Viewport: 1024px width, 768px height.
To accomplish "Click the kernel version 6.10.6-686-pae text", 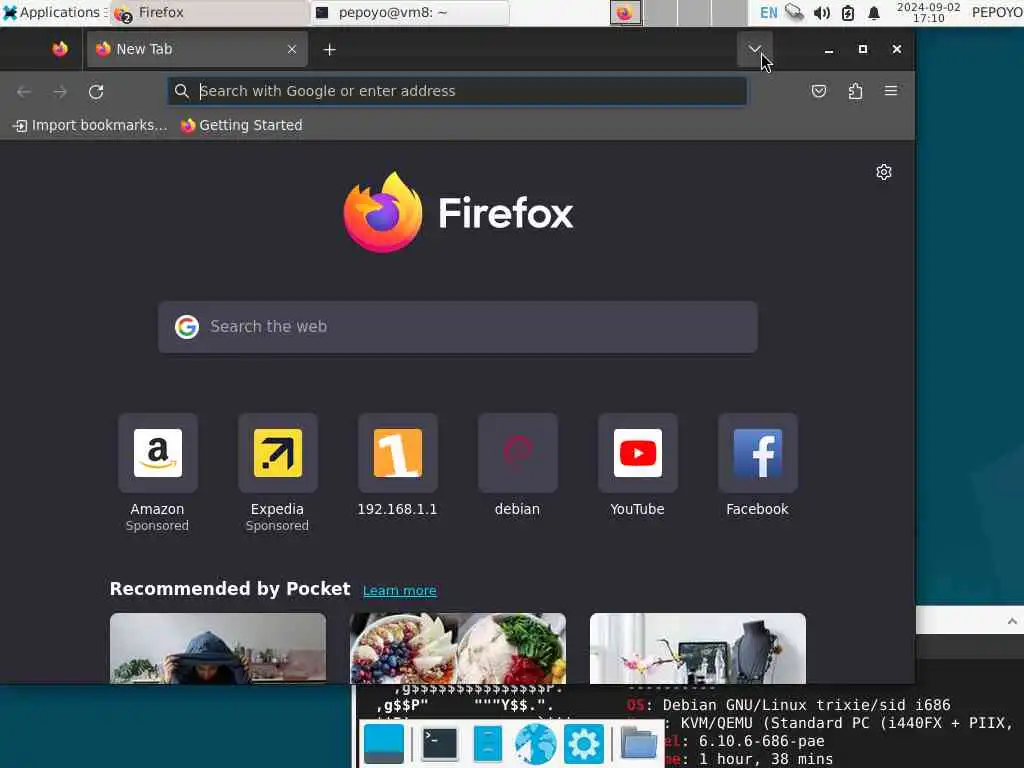I will point(761,741).
